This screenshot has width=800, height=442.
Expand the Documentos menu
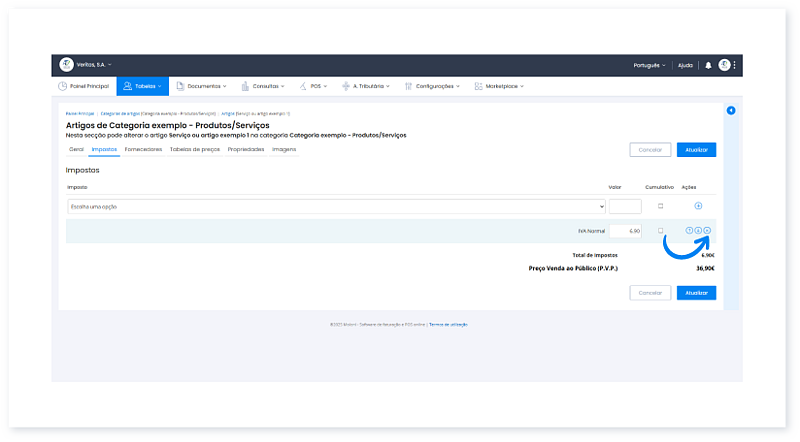click(203, 86)
